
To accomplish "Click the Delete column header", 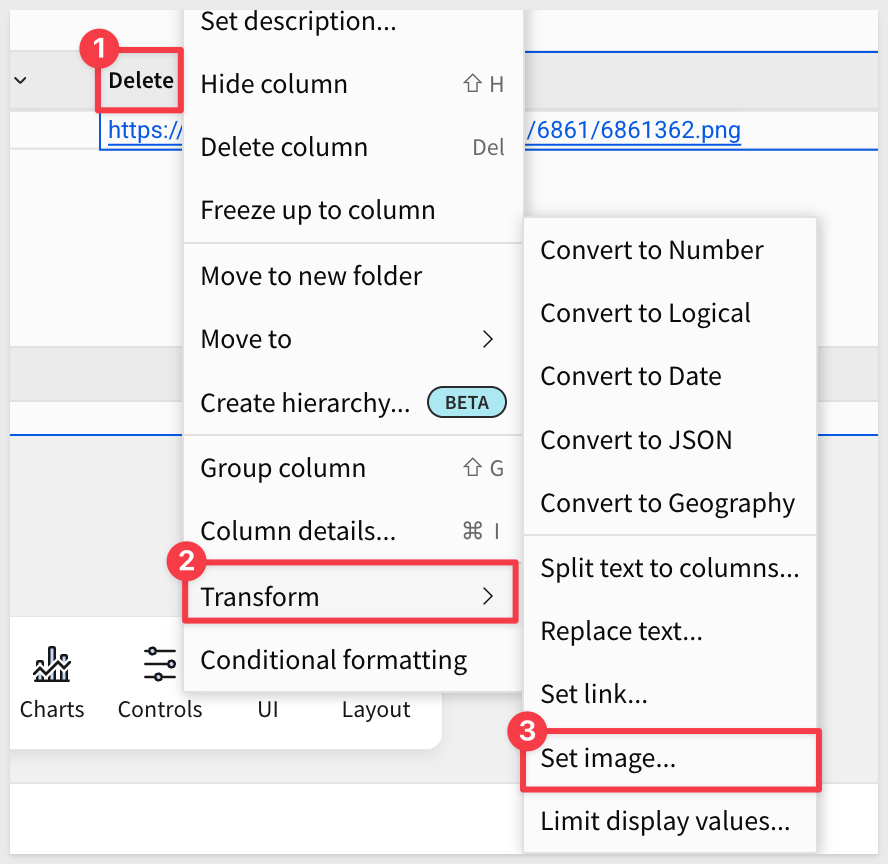I will point(140,80).
